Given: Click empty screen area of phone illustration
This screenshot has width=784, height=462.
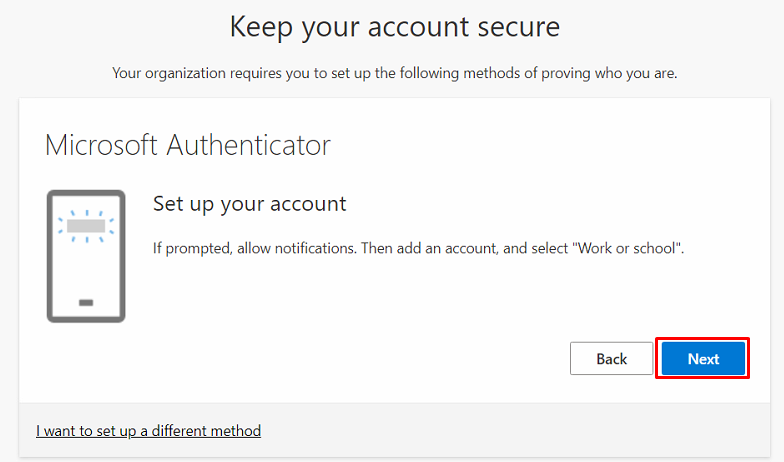Looking at the screenshot, I should (x=86, y=268).
